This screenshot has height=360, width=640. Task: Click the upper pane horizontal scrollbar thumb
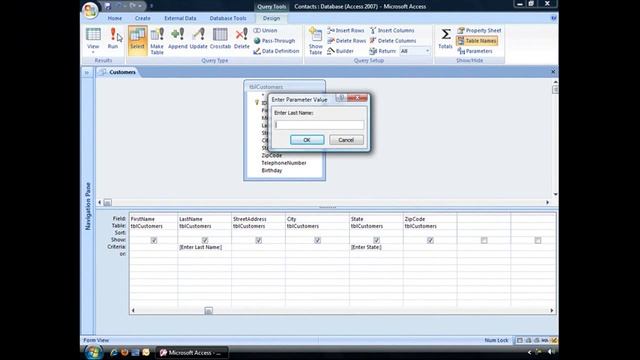[107, 202]
